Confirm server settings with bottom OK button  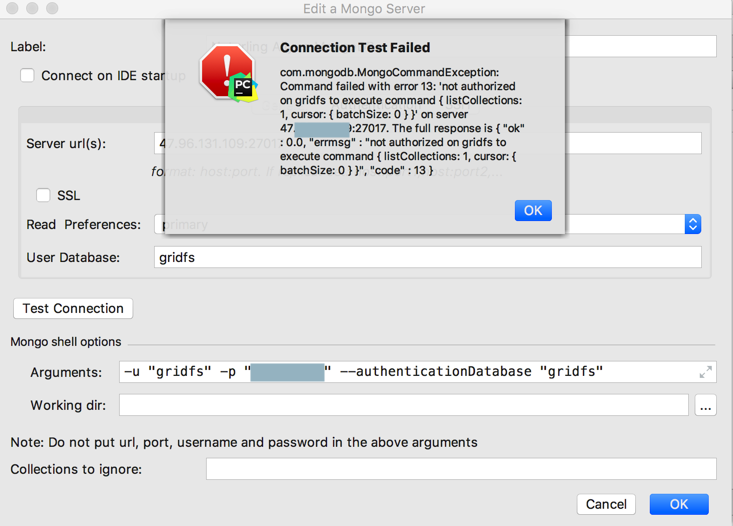679,504
